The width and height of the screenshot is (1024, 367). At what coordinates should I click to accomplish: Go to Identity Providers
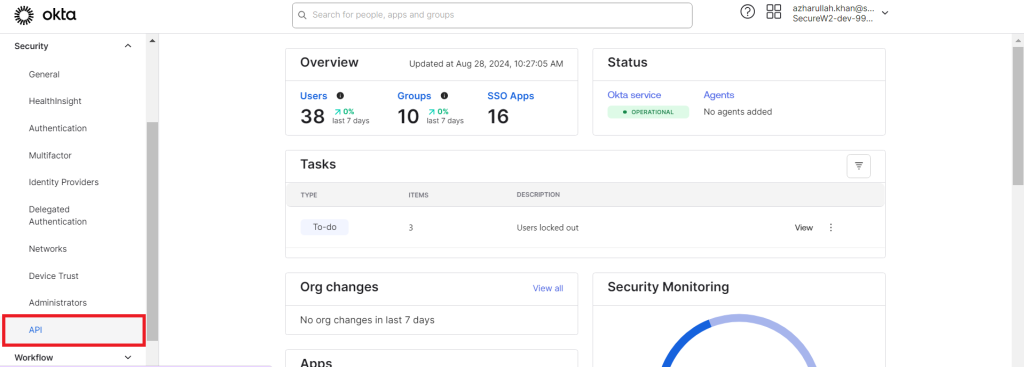pos(63,182)
